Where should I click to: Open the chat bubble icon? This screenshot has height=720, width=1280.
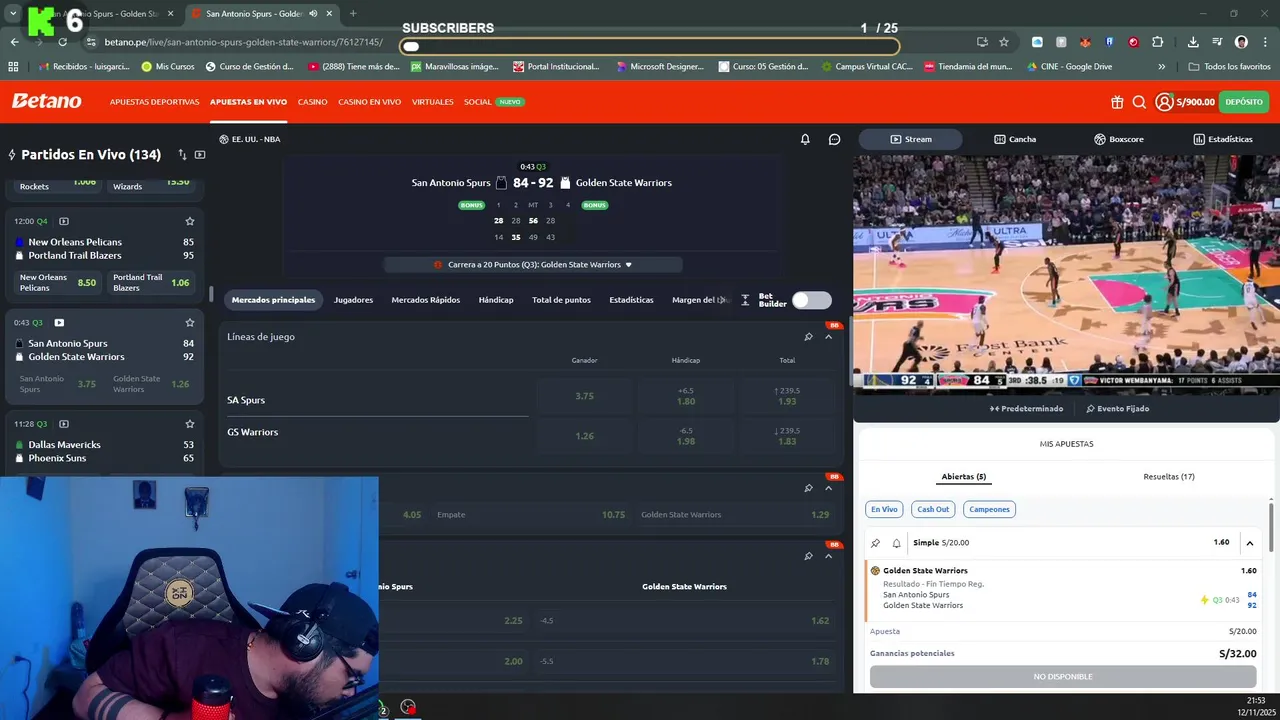point(834,139)
